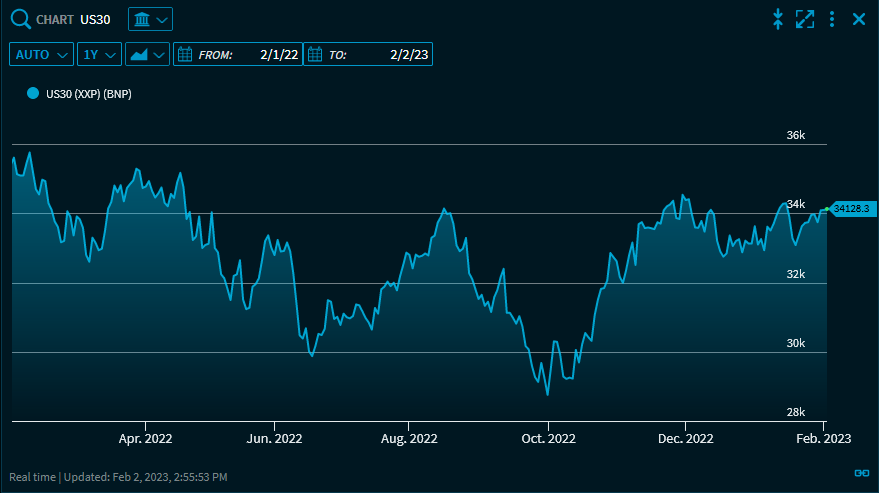Expand chart to fullscreen

805,19
